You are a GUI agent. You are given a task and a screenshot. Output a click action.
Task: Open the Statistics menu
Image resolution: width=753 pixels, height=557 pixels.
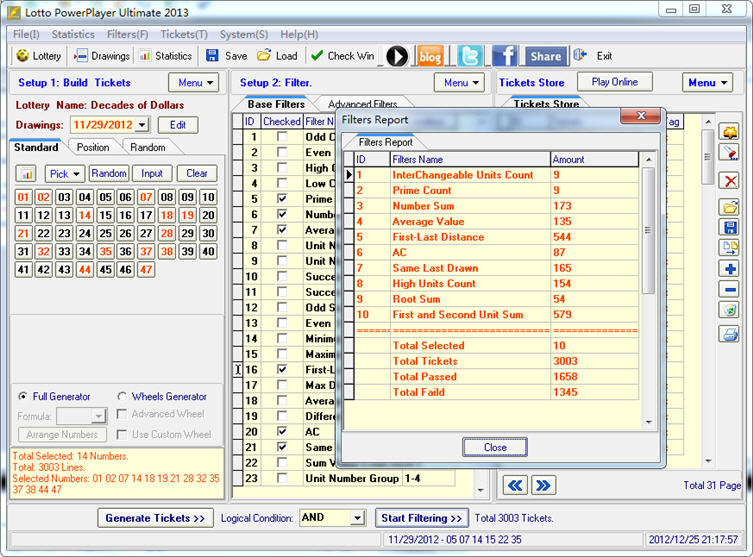pyautogui.click(x=73, y=35)
